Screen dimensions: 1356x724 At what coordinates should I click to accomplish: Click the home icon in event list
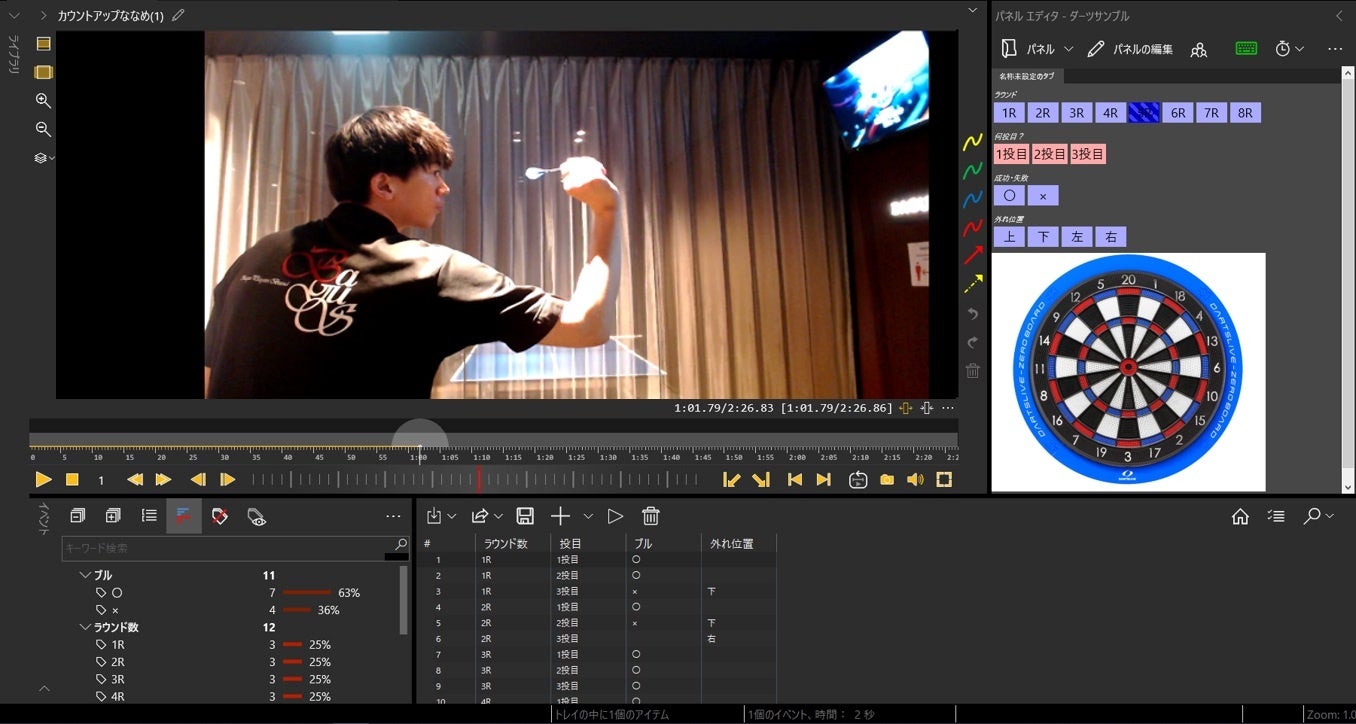pos(1240,516)
